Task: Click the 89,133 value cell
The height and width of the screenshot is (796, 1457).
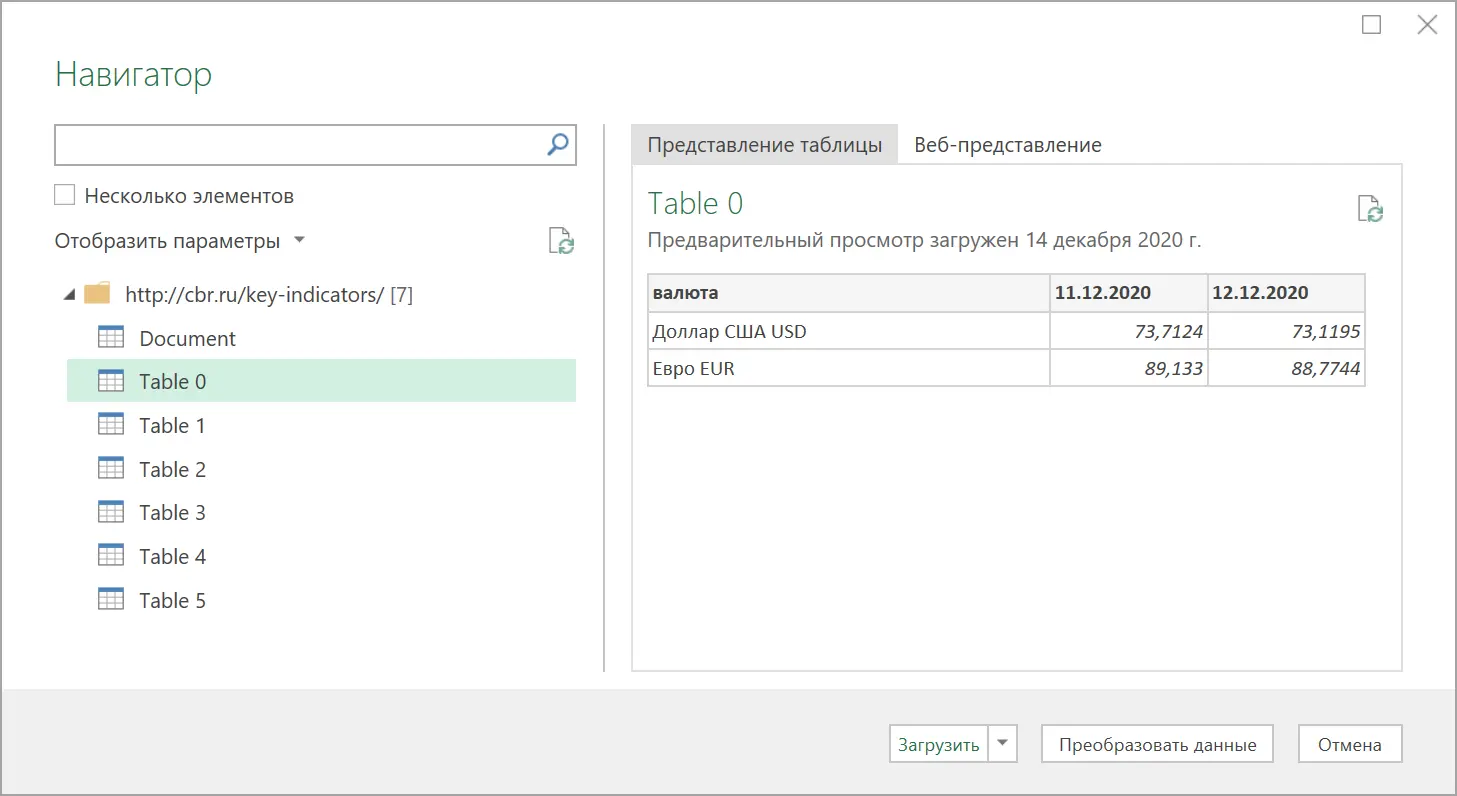Action: coord(1129,368)
